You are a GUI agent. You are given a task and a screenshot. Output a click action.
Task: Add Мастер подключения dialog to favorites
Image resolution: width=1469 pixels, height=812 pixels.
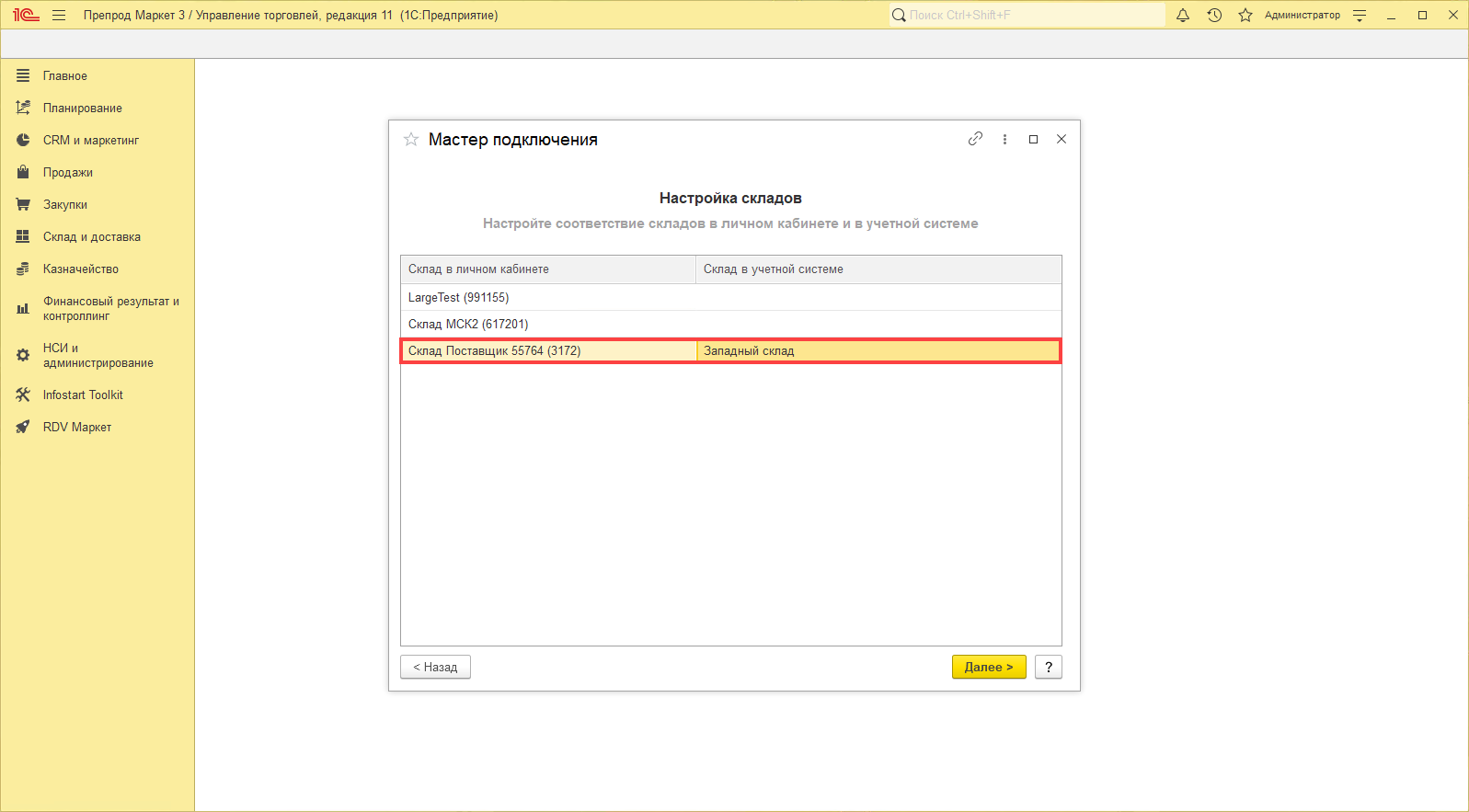coord(411,140)
